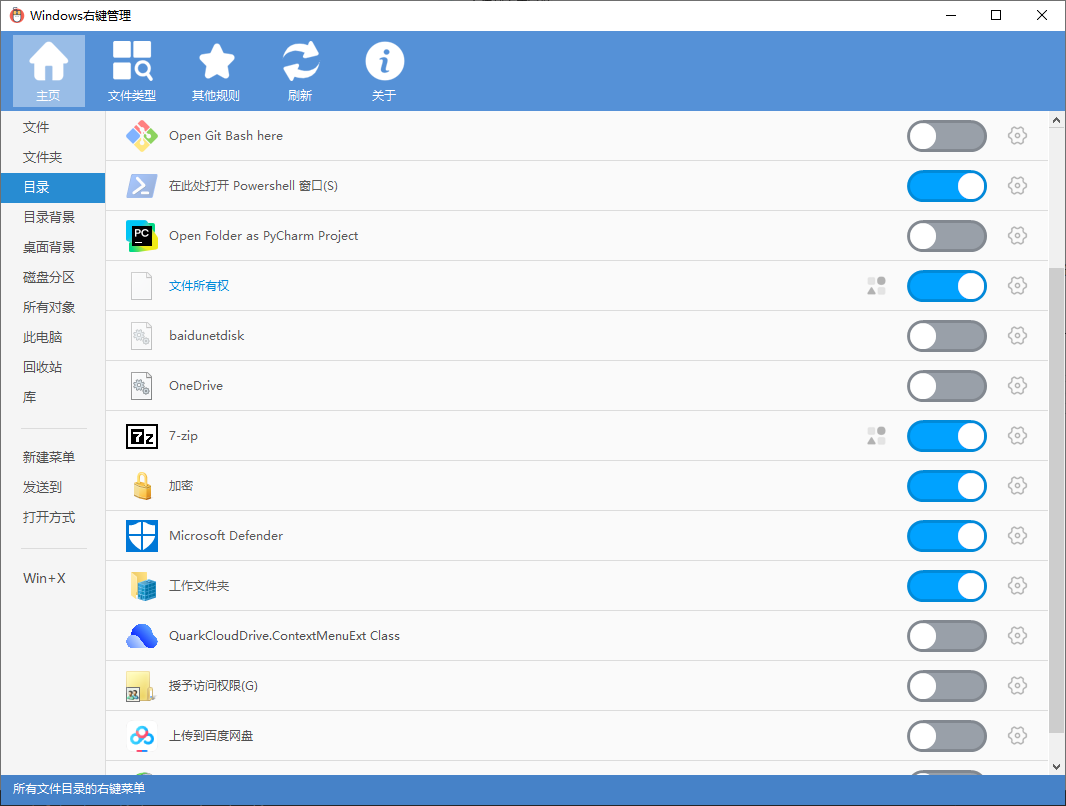Disable the Powershell 窗口 toggle
The width and height of the screenshot is (1066, 806).
pyautogui.click(x=946, y=186)
